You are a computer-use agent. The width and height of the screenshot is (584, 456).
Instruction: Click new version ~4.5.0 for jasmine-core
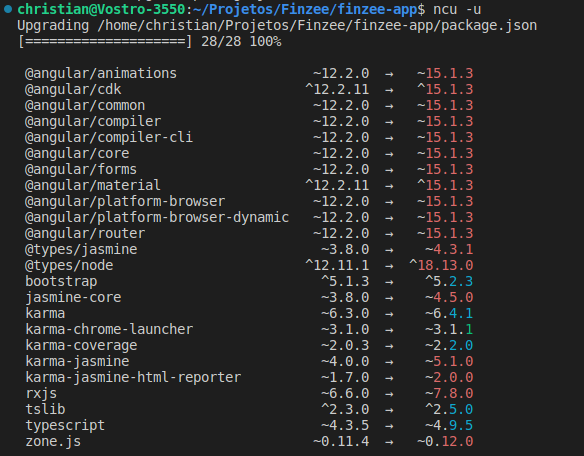pos(449,298)
